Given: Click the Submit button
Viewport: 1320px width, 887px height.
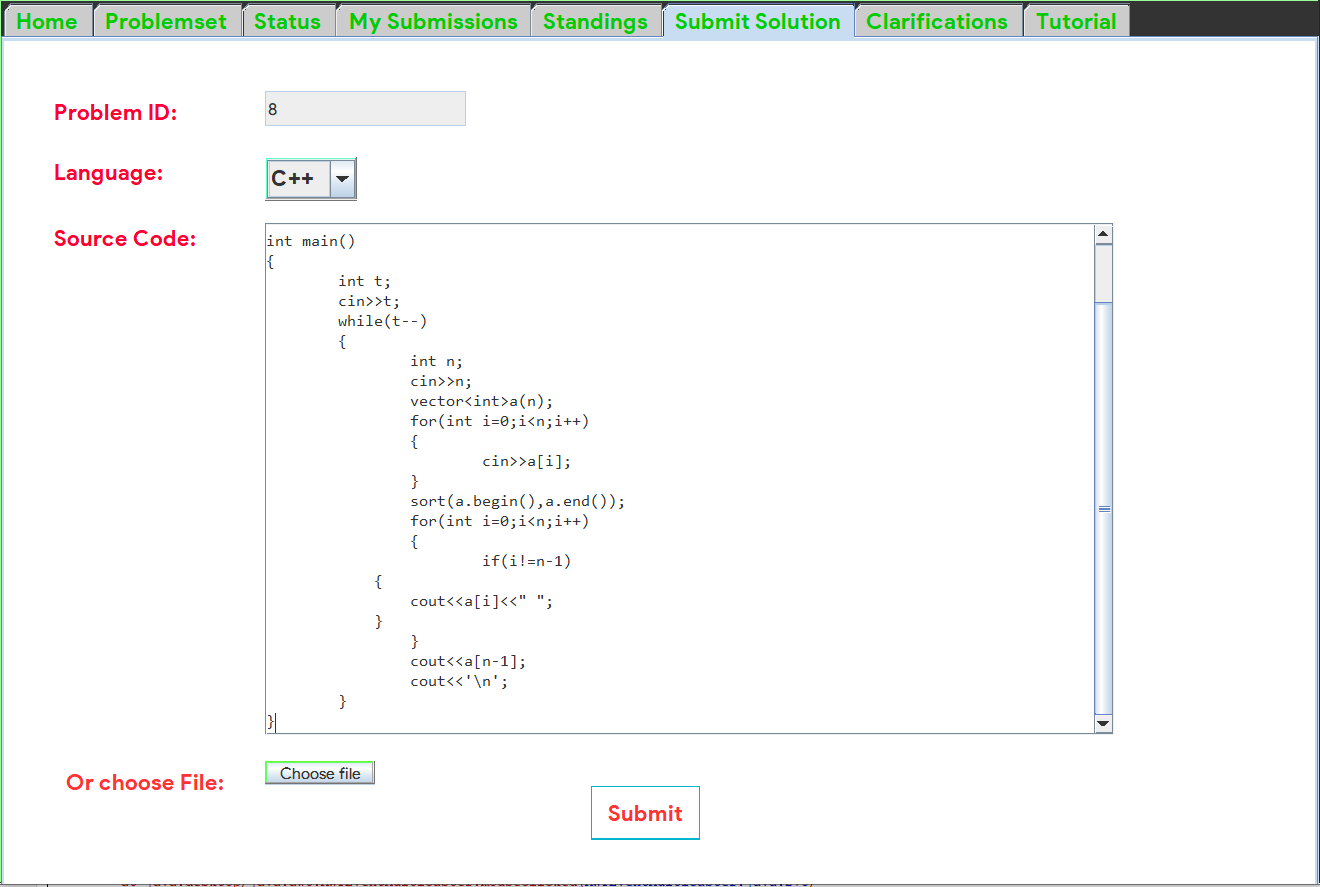Looking at the screenshot, I should (645, 813).
